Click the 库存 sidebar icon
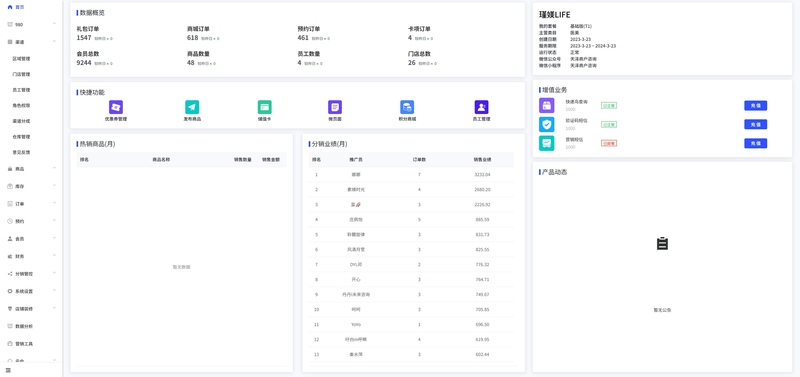 click(10, 186)
